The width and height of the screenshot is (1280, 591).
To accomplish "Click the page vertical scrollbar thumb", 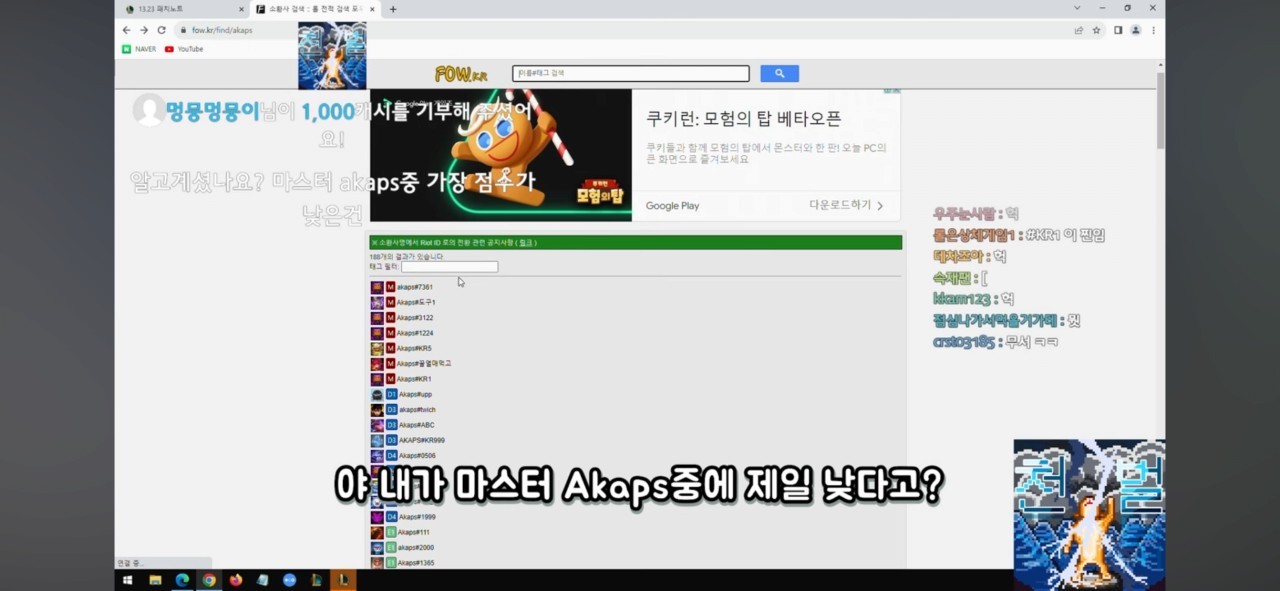I will tap(1160, 110).
